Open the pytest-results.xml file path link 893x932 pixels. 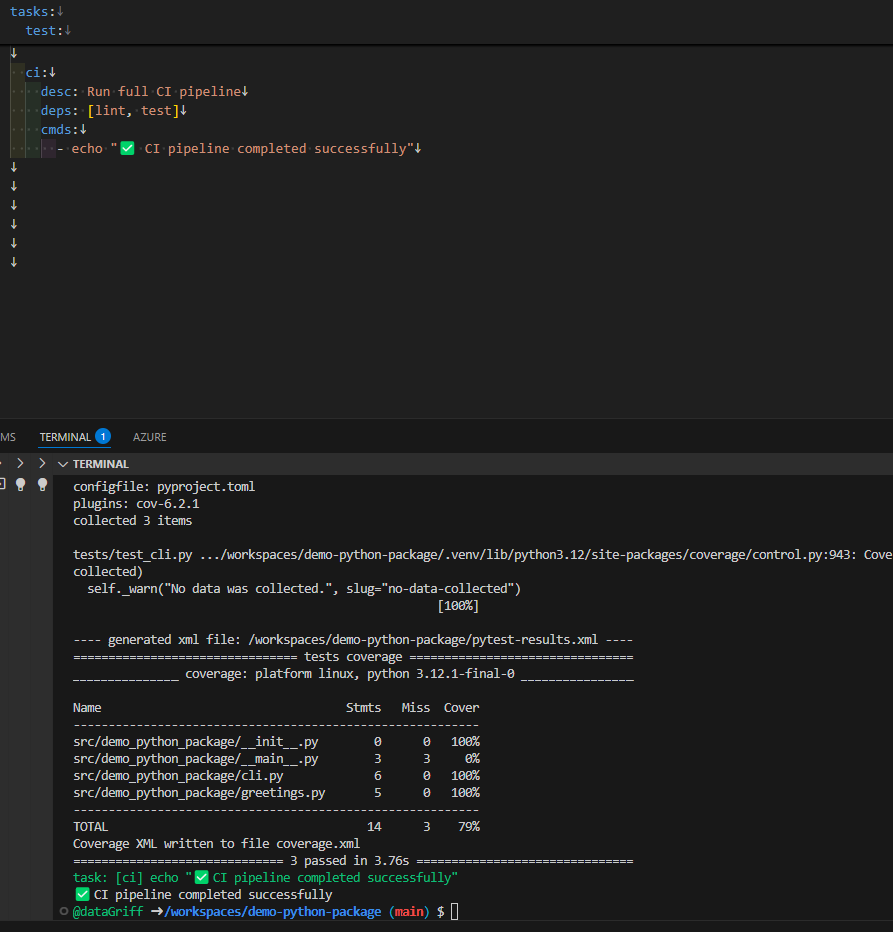423,640
